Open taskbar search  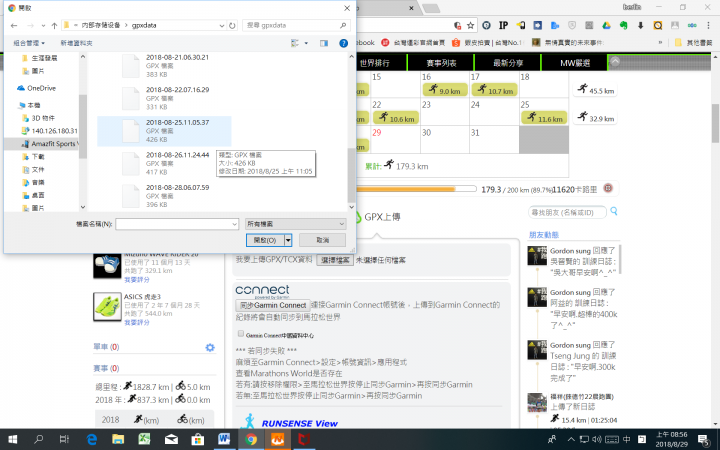tap(39, 439)
